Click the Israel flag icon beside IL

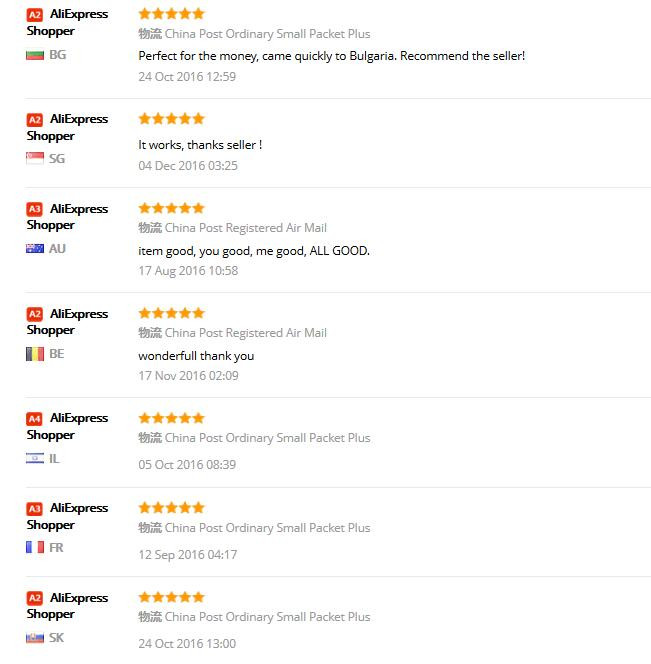pos(35,458)
